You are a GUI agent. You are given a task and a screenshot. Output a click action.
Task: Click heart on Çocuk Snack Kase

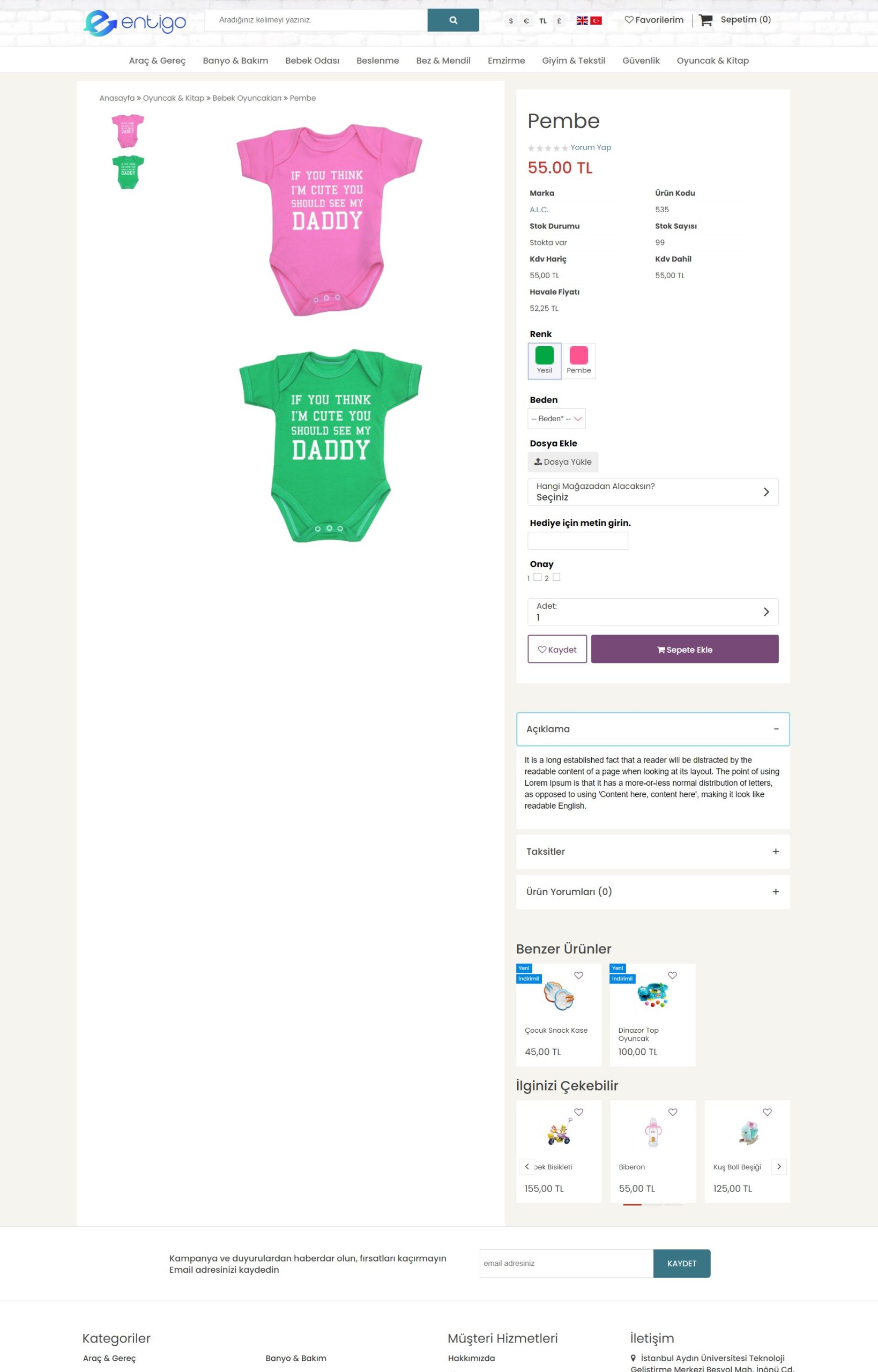pos(579,975)
